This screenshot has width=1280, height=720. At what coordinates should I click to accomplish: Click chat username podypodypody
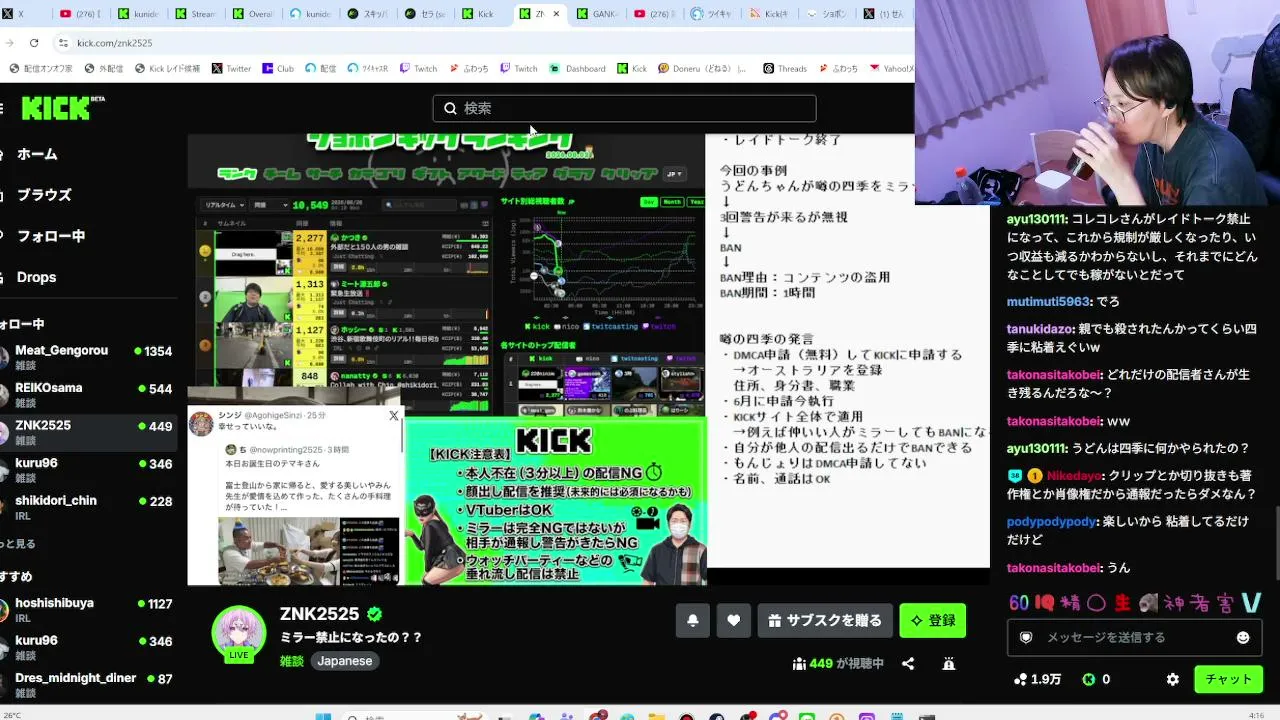(1051, 521)
